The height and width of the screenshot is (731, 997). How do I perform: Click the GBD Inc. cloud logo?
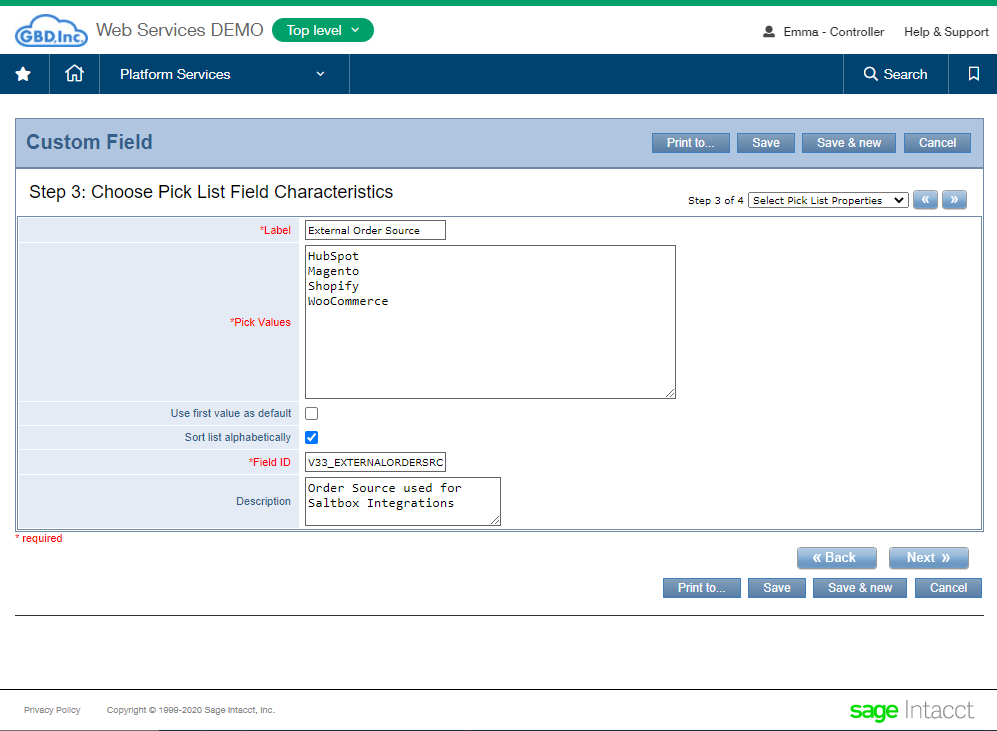pos(52,31)
